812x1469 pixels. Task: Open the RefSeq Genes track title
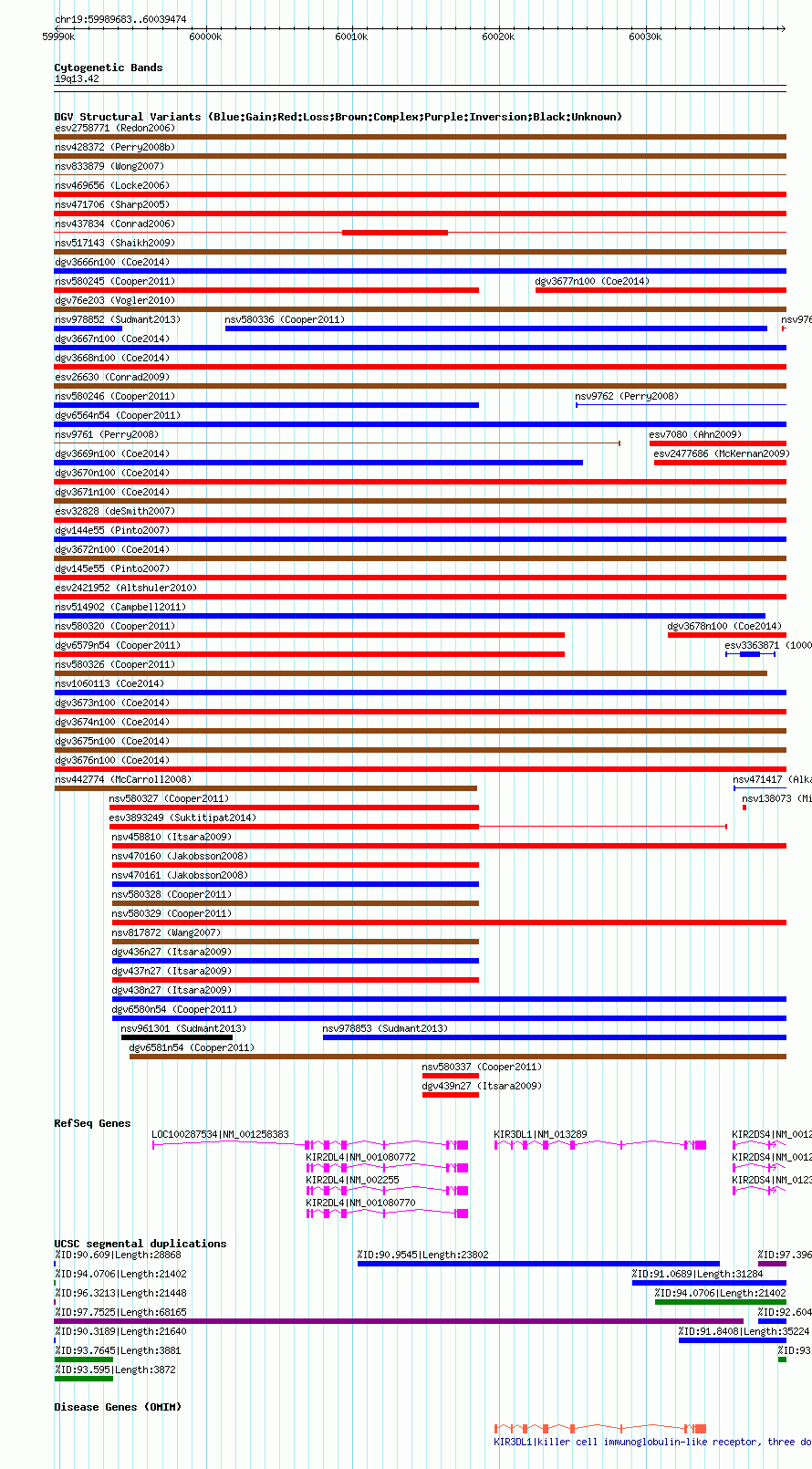click(x=92, y=1123)
